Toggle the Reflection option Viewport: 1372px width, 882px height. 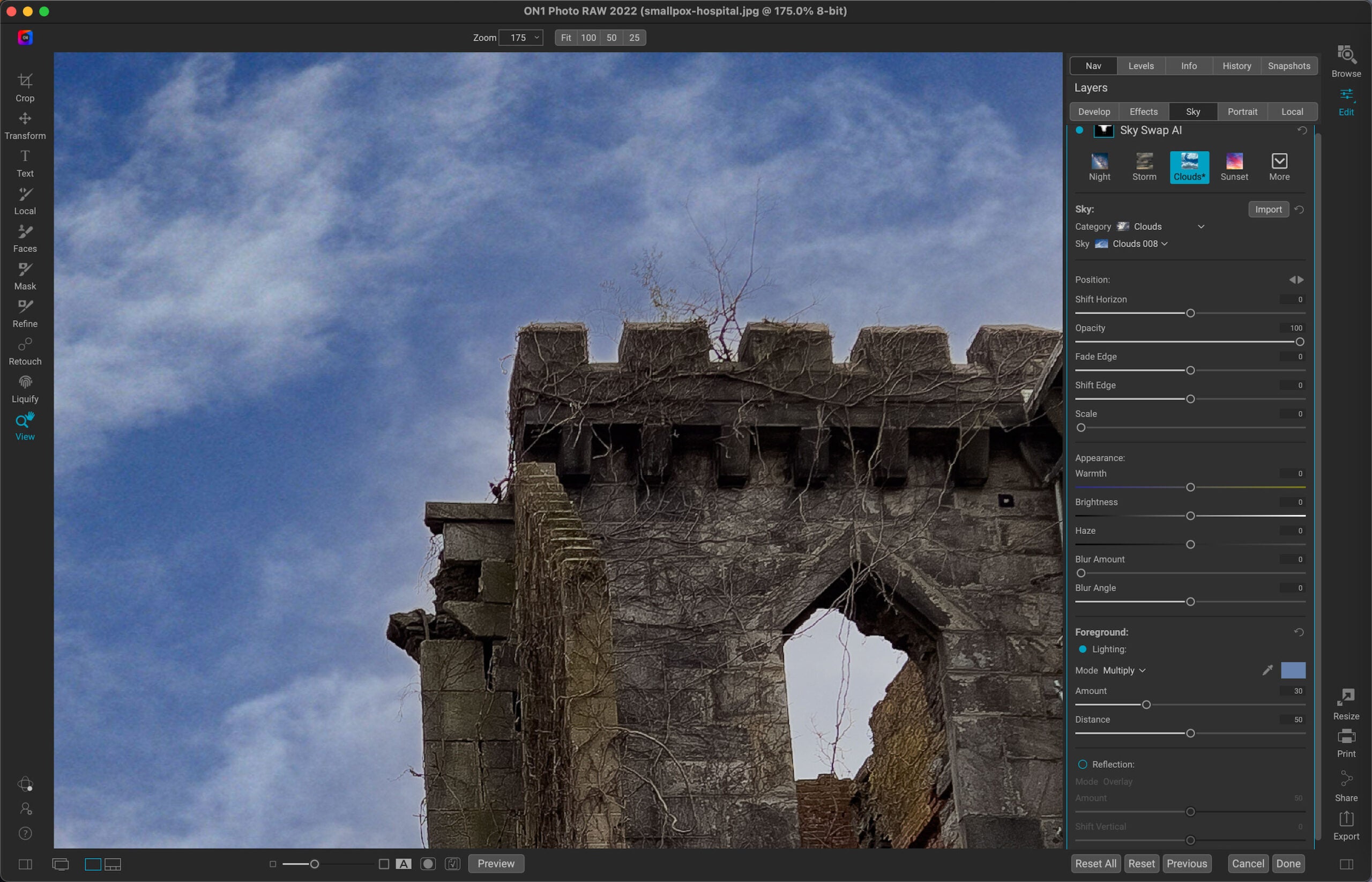point(1083,764)
